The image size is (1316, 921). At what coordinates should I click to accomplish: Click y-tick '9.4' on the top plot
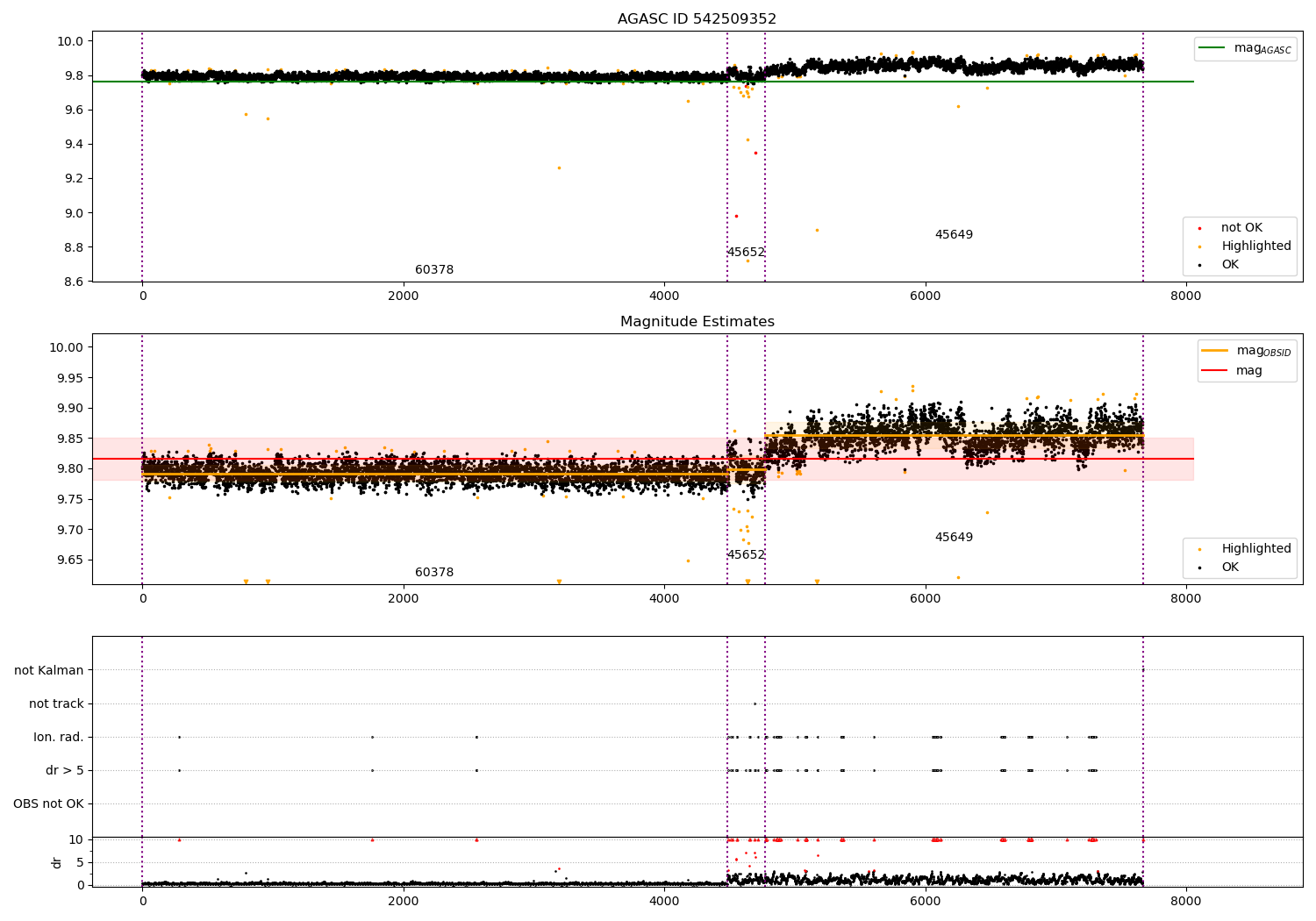click(73, 145)
